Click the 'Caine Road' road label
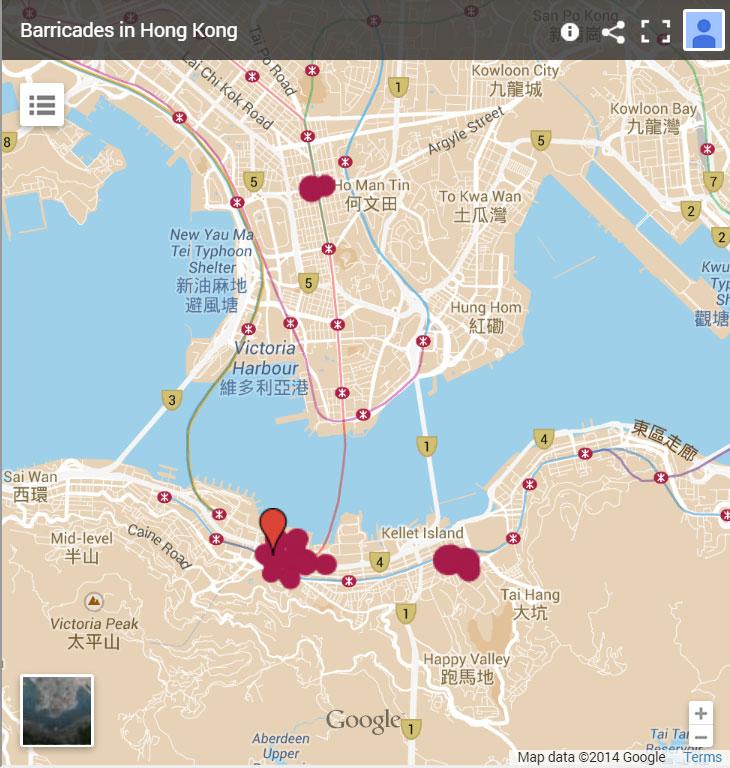Image resolution: width=730 pixels, height=768 pixels. pos(159,547)
